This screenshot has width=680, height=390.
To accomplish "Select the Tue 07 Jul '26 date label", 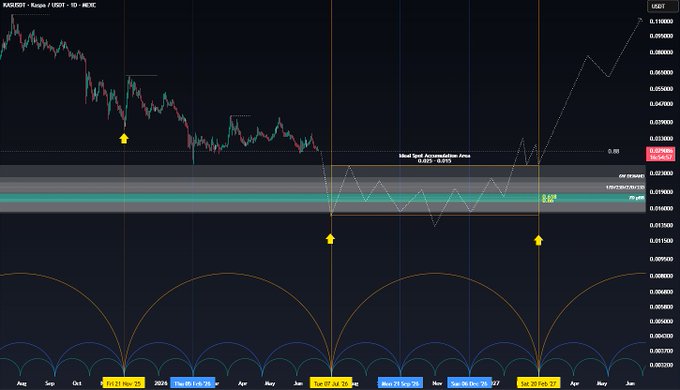I will tap(331, 383).
